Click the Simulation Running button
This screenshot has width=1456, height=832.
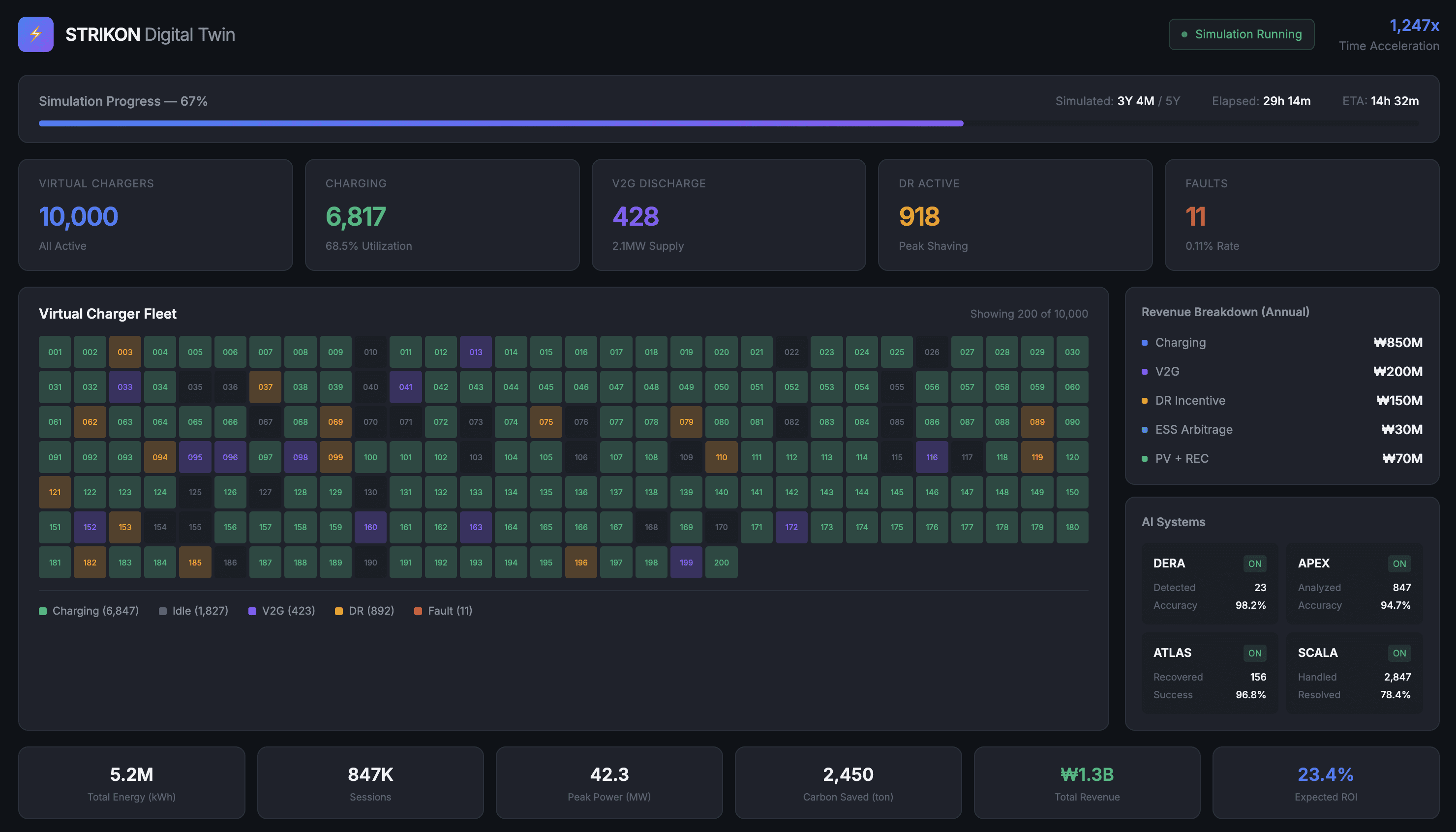(1241, 34)
